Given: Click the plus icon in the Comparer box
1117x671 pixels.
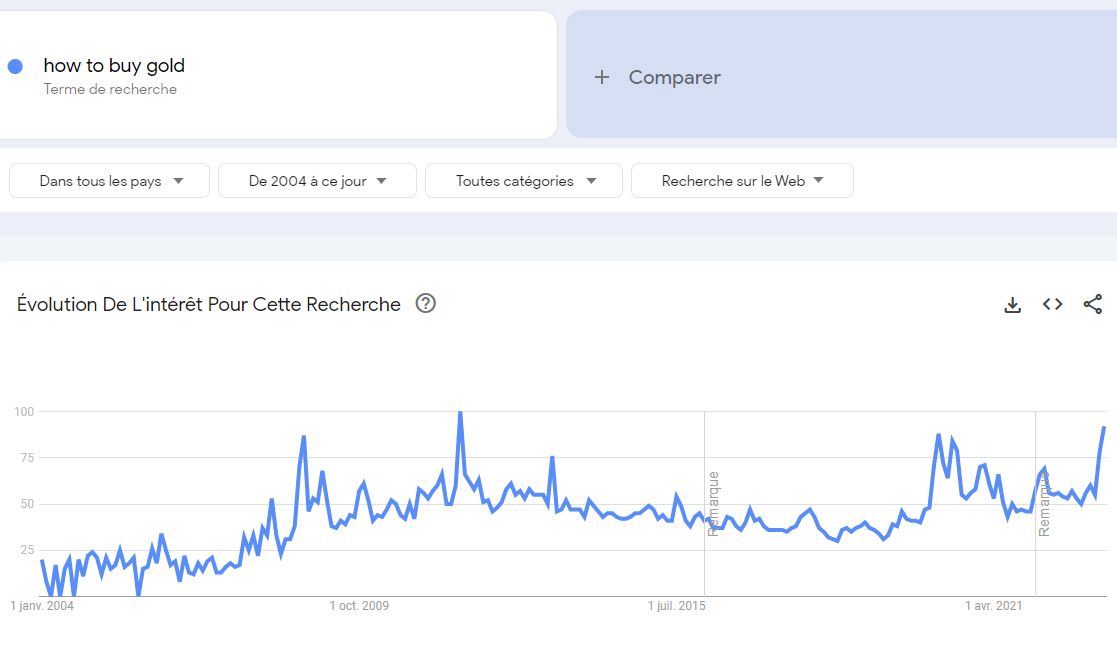Looking at the screenshot, I should [601, 77].
